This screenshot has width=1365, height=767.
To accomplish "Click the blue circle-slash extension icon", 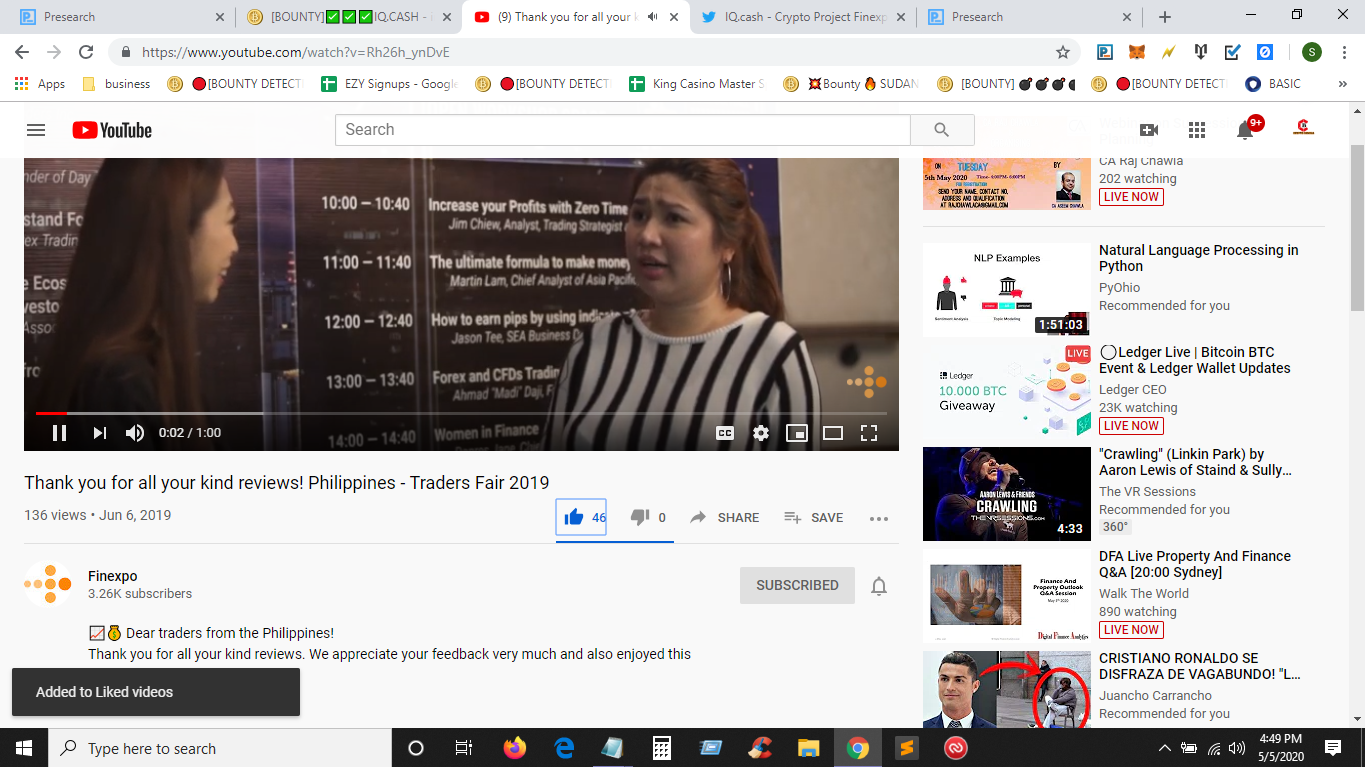I will (x=1265, y=52).
